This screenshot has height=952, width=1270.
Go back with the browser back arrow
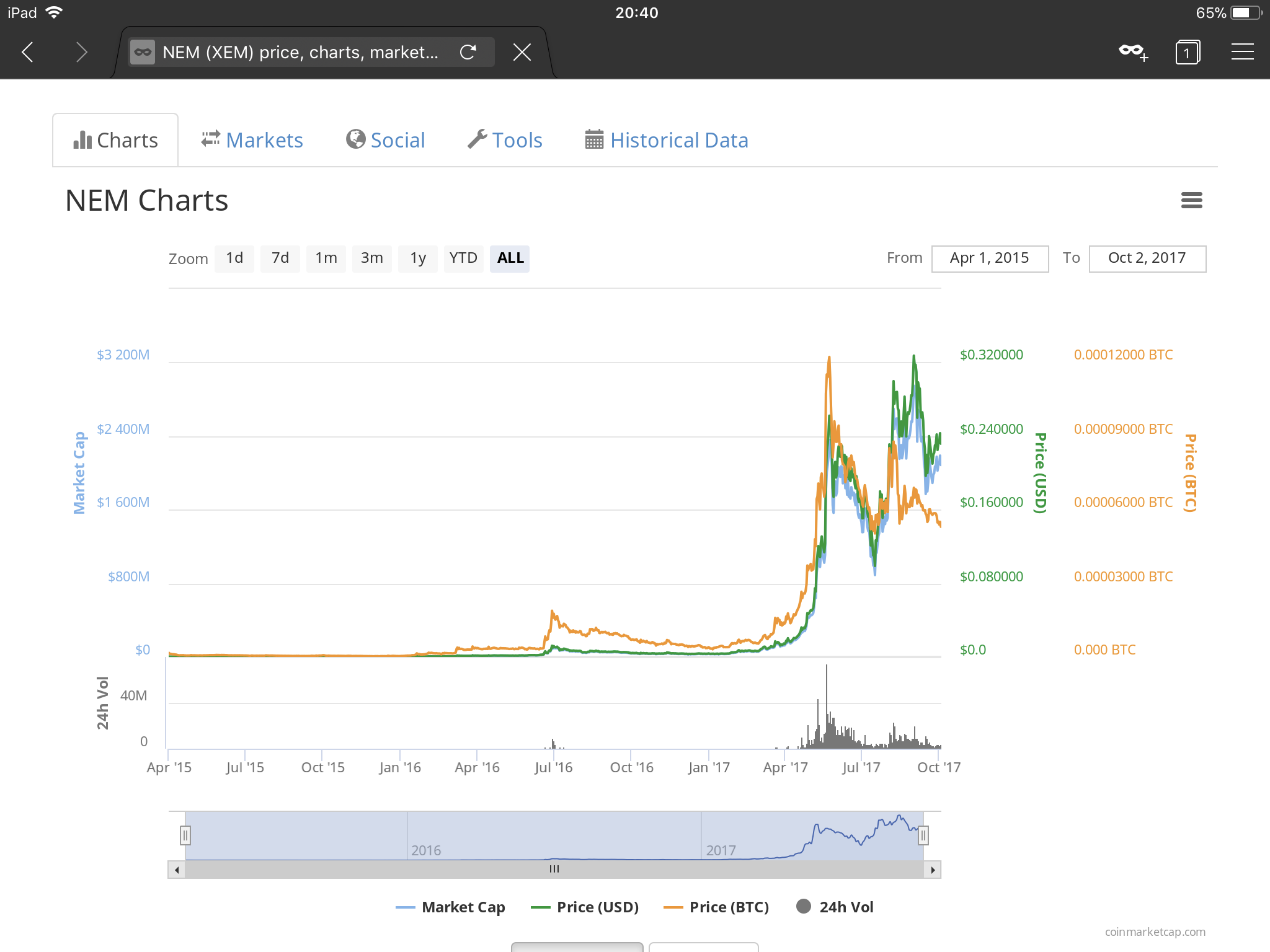pyautogui.click(x=27, y=52)
